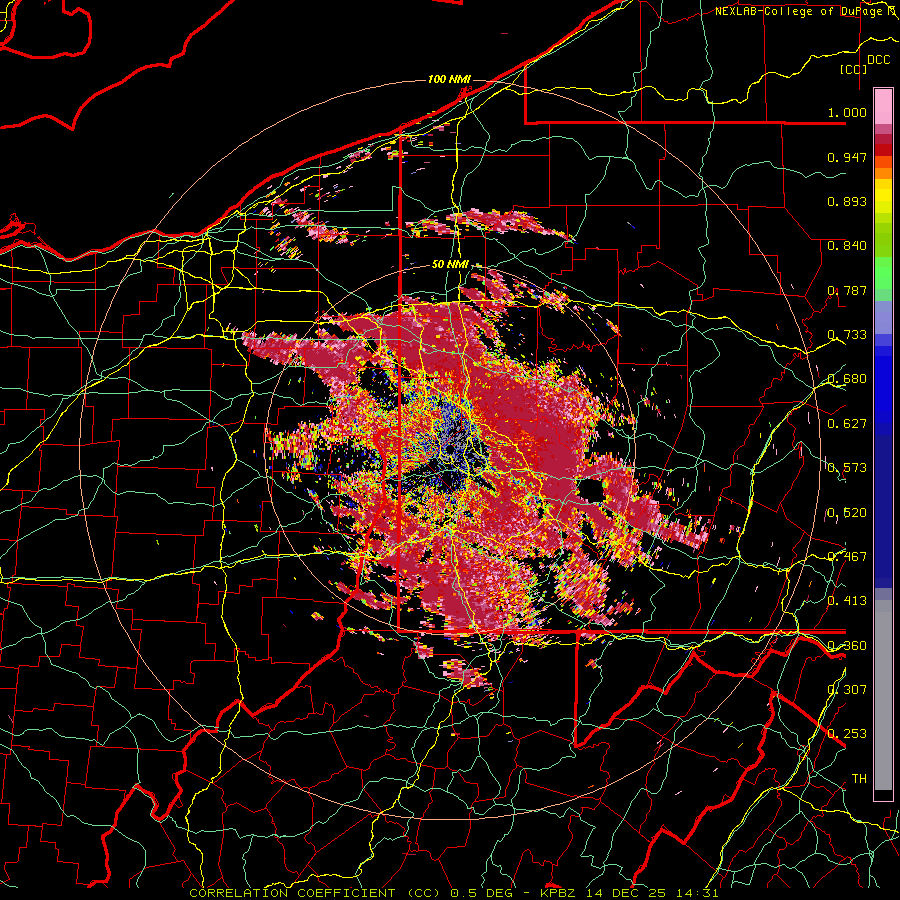Pick the gray segment of the color scale
Viewport: 900px width, 900px height.
pyautogui.click(x=883, y=695)
